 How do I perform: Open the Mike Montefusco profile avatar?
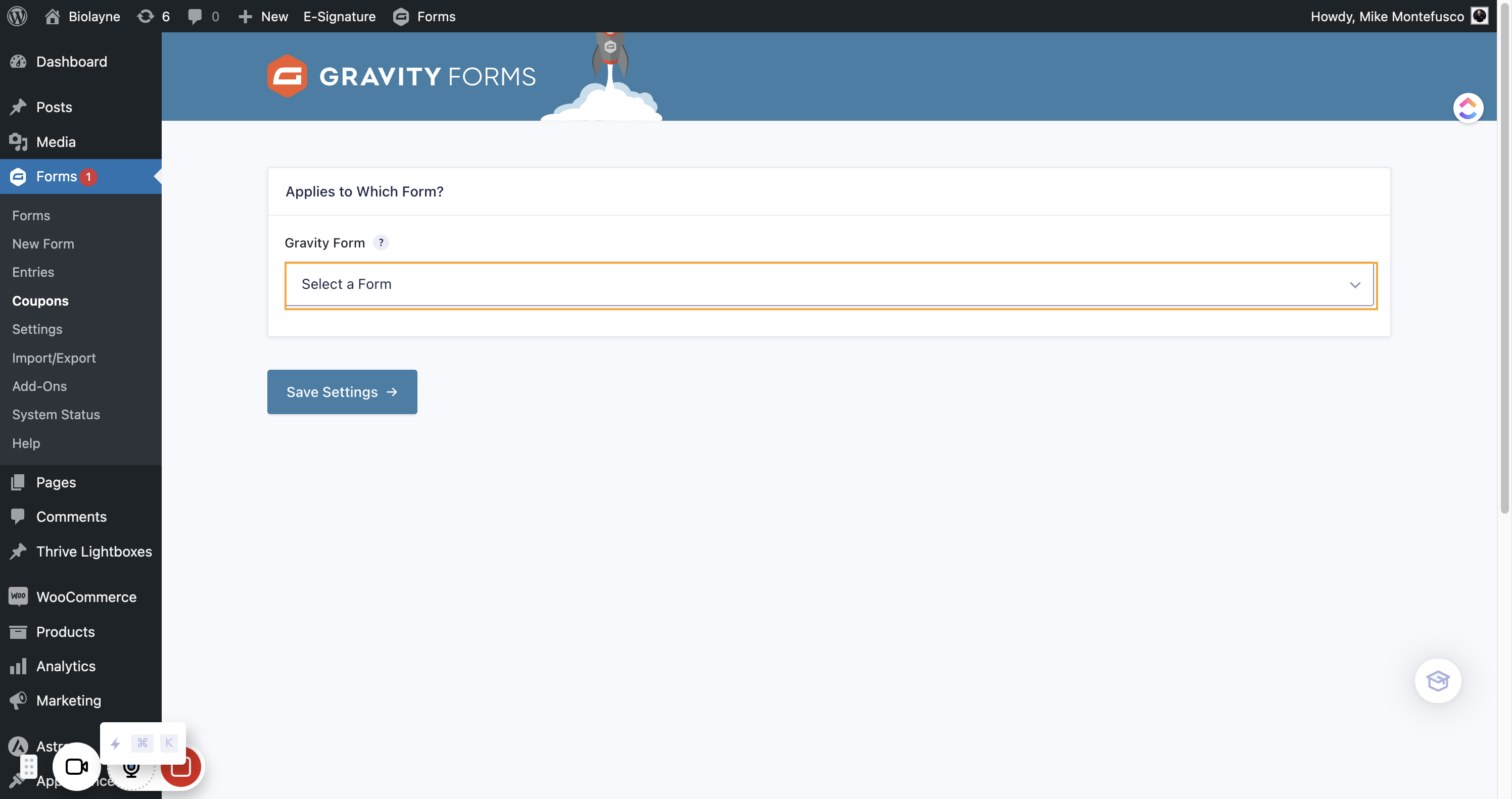coord(1479,16)
